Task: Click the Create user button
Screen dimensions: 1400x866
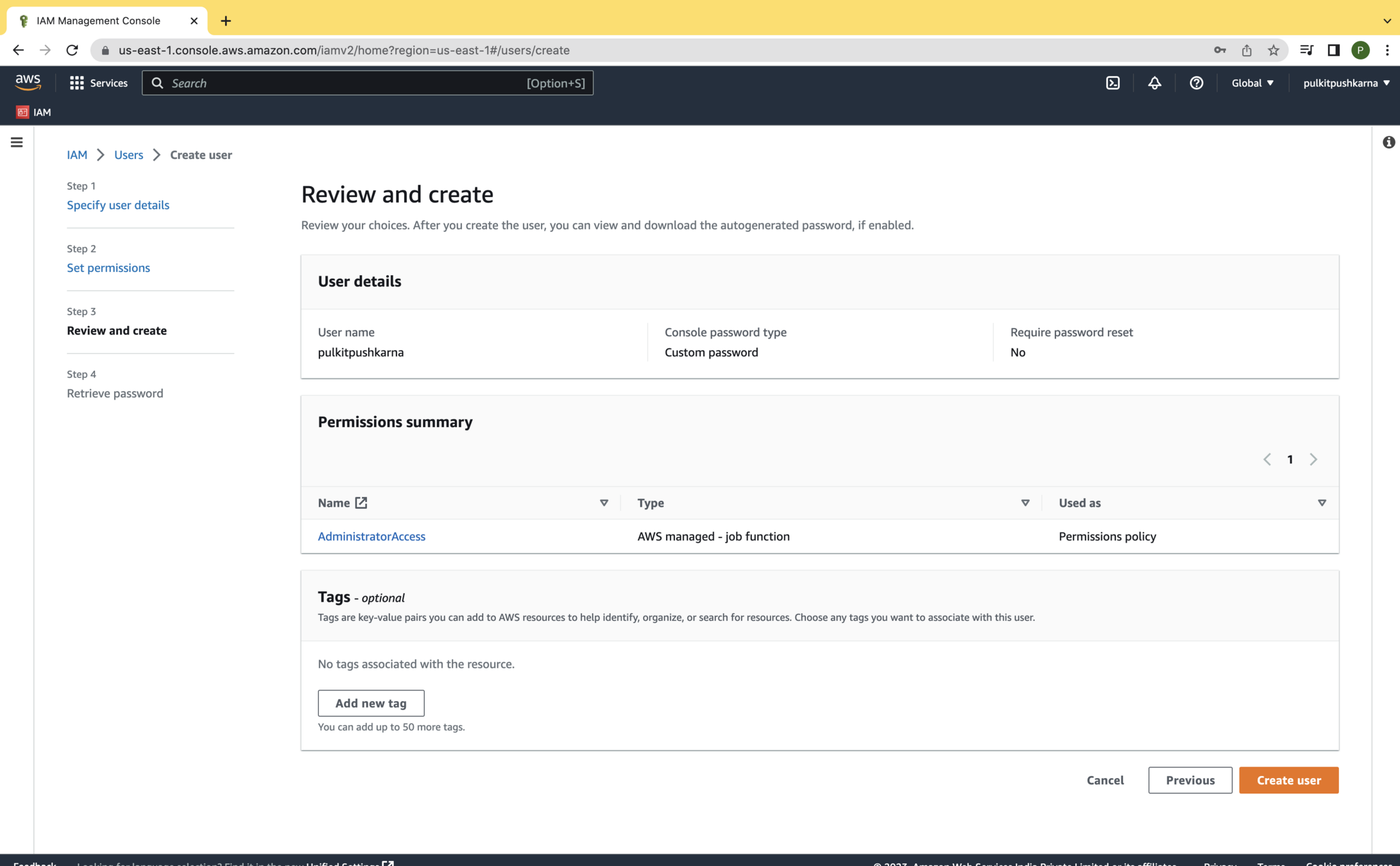Action: click(1288, 780)
